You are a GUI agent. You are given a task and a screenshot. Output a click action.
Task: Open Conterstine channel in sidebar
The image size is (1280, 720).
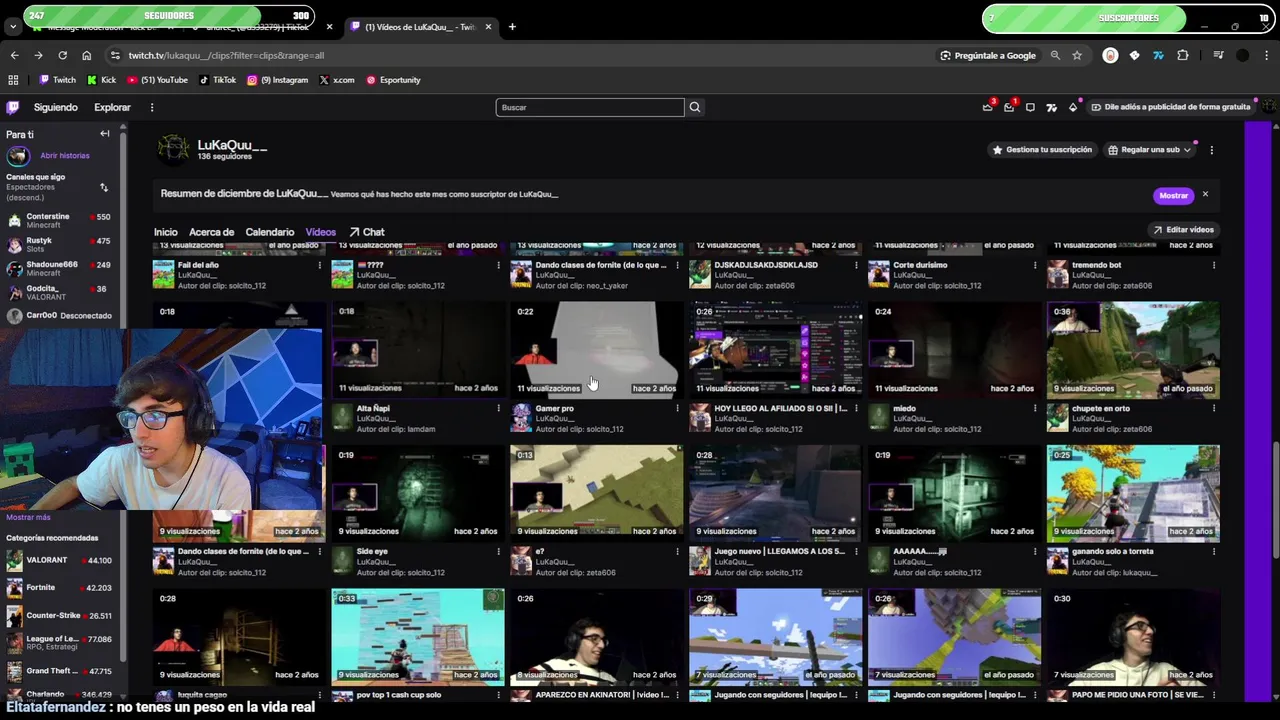tap(60, 220)
